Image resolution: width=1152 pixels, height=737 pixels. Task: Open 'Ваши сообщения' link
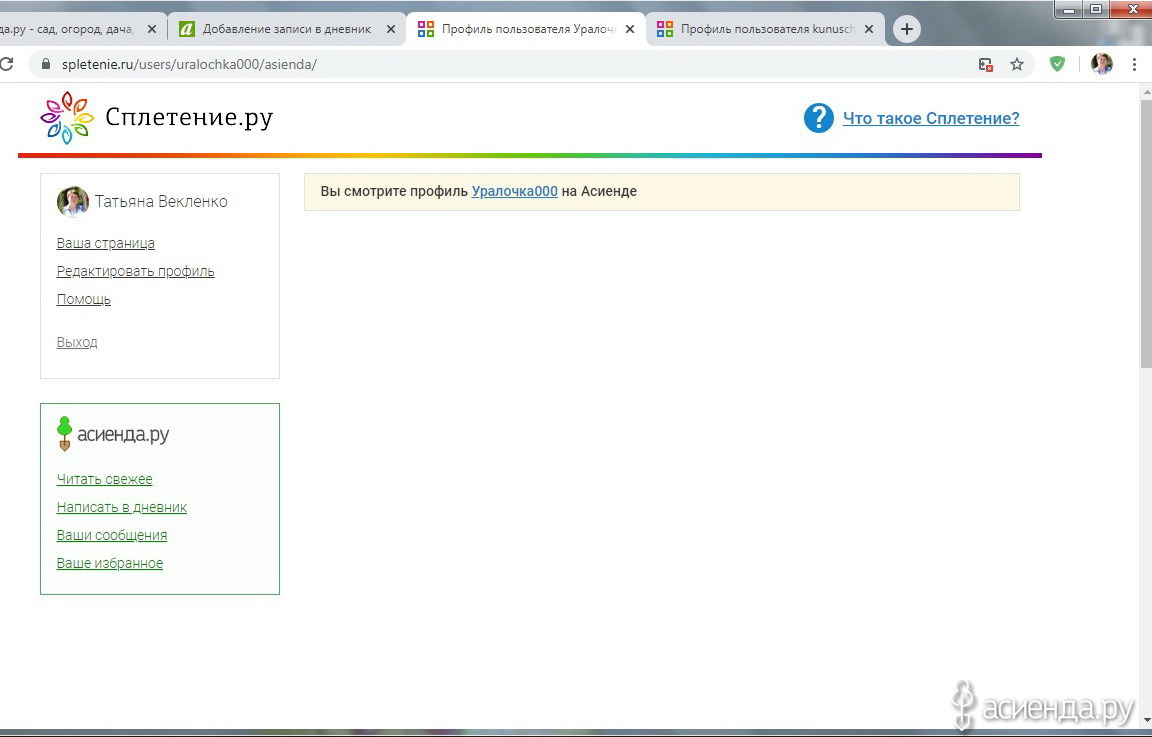112,535
